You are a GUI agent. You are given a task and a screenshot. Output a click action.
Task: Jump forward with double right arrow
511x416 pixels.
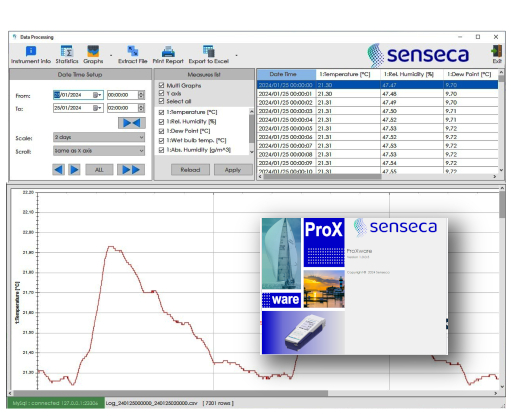pos(131,170)
